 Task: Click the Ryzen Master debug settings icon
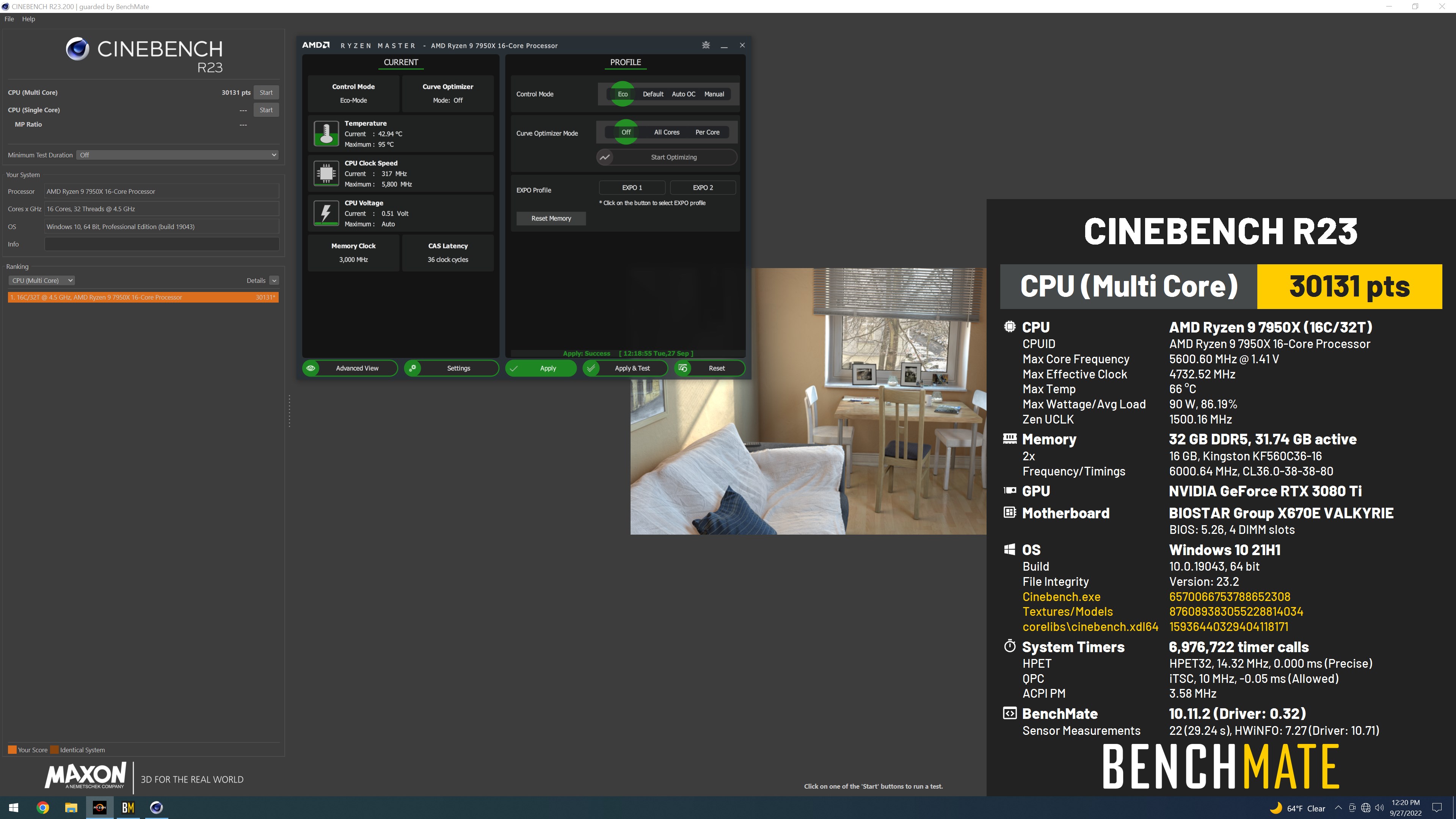pos(705,45)
